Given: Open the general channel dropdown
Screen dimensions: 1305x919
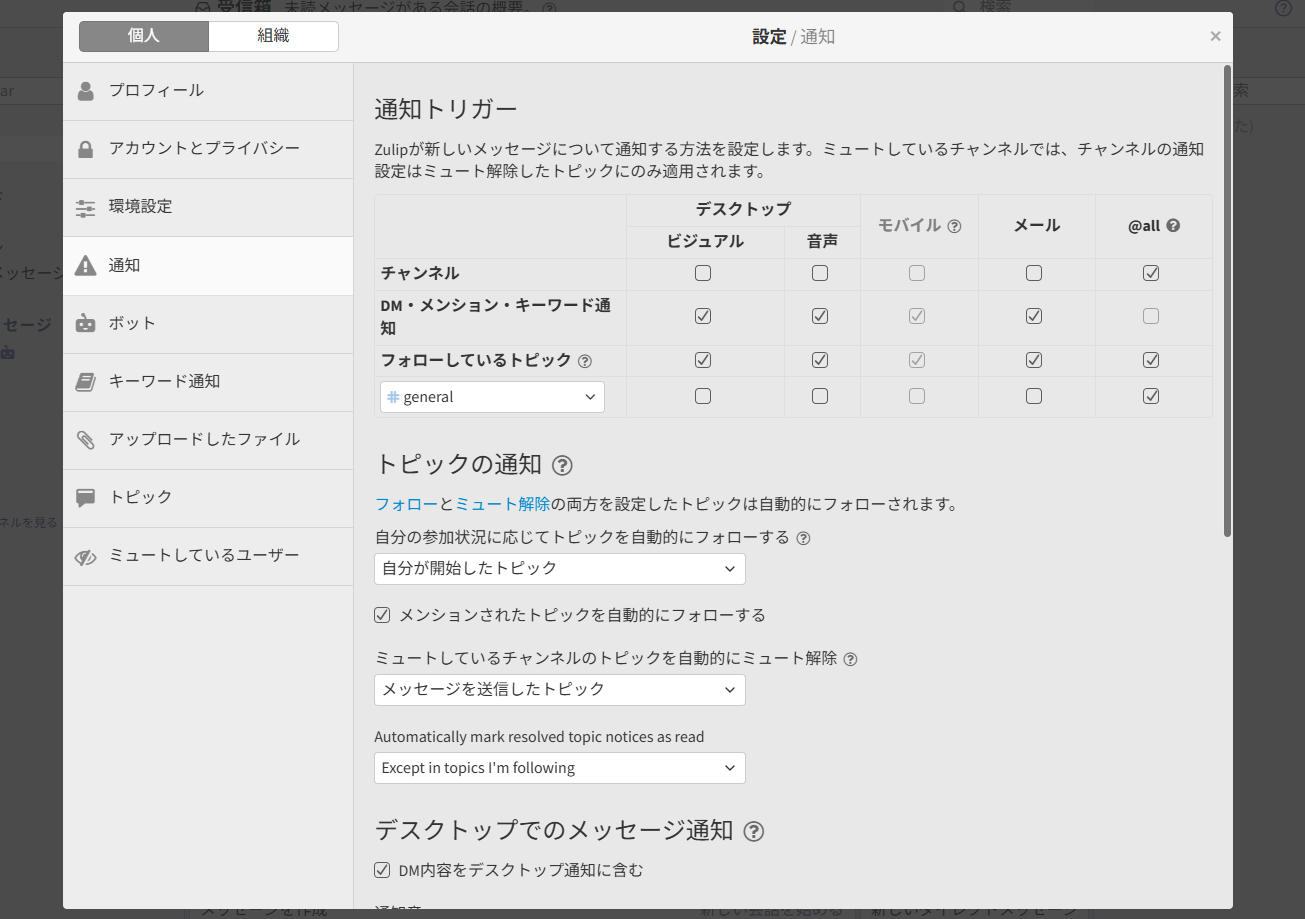Looking at the screenshot, I should click(x=491, y=396).
